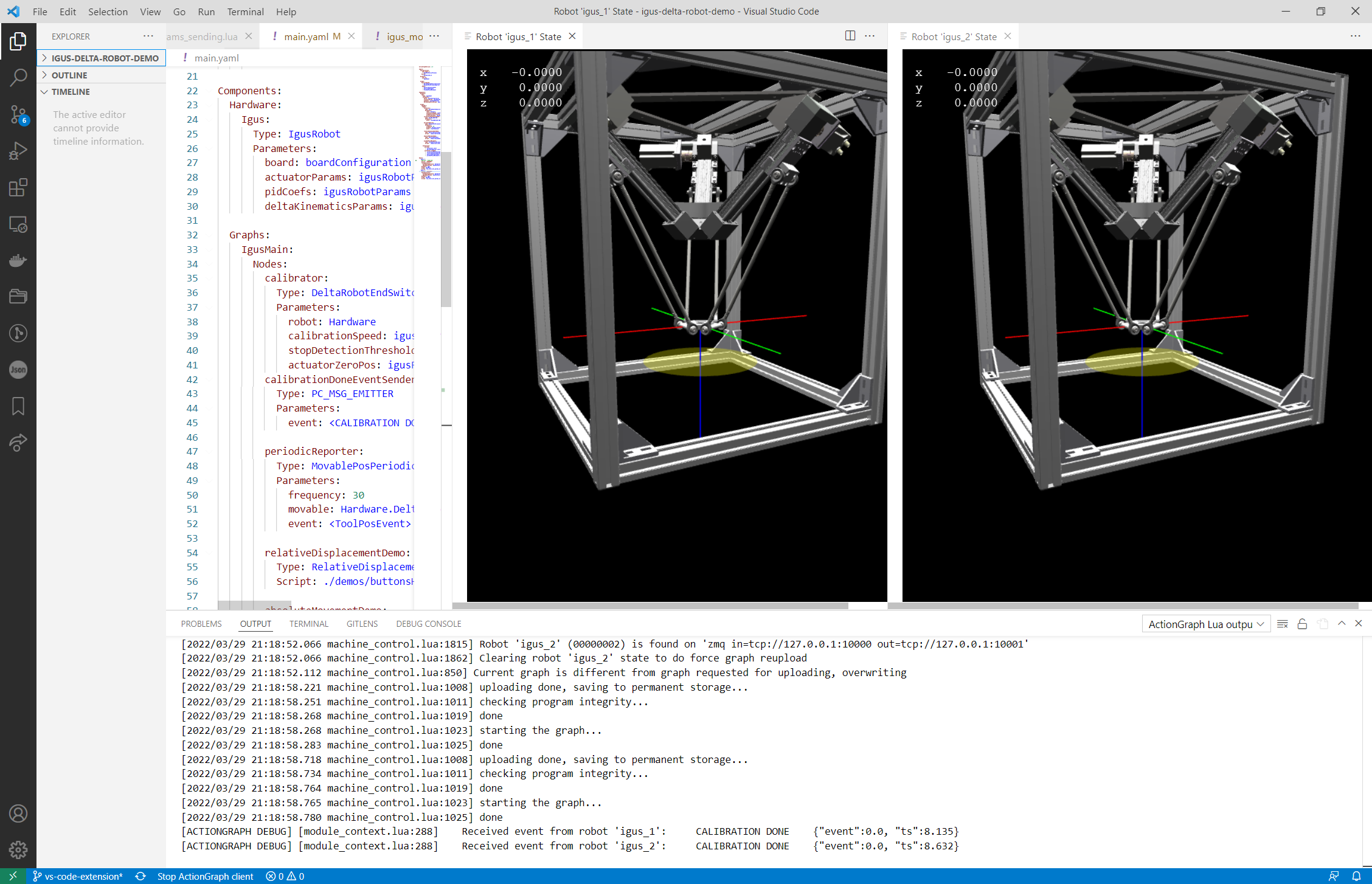Open More Actions for igus_2 editor group
This screenshot has width=1372, height=884.
tap(1355, 36)
